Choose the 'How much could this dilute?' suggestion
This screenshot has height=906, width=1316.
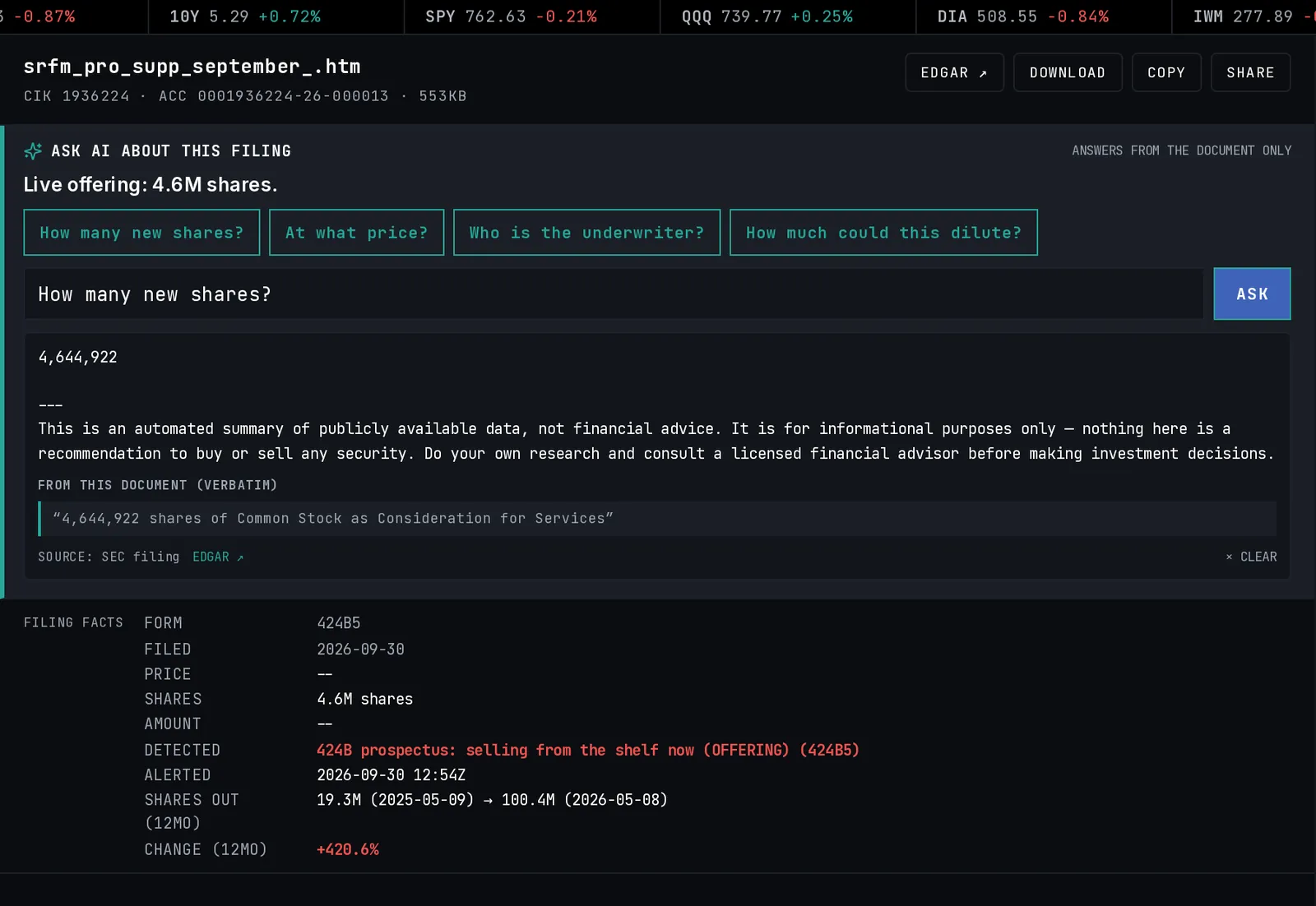[x=883, y=233]
